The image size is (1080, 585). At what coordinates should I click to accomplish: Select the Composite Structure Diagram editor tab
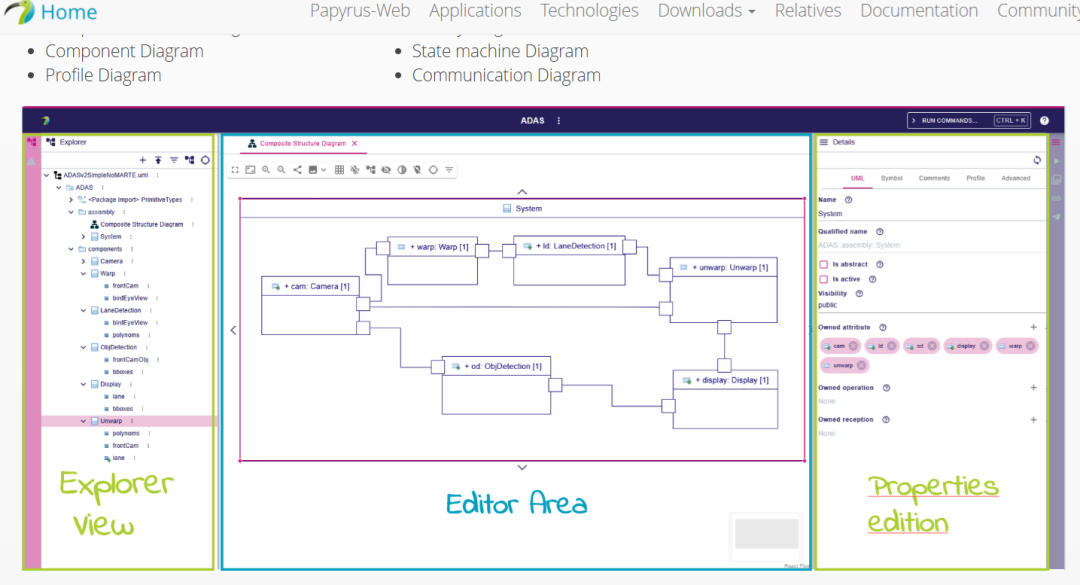click(302, 143)
